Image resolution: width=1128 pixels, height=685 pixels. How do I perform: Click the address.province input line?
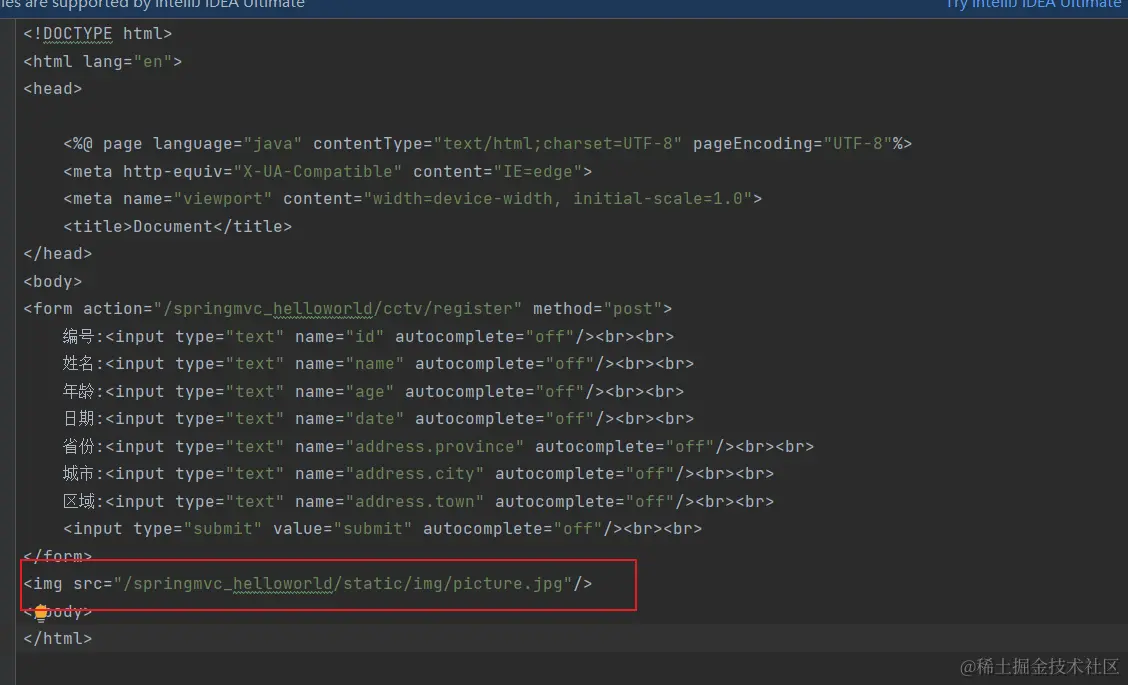(438, 447)
